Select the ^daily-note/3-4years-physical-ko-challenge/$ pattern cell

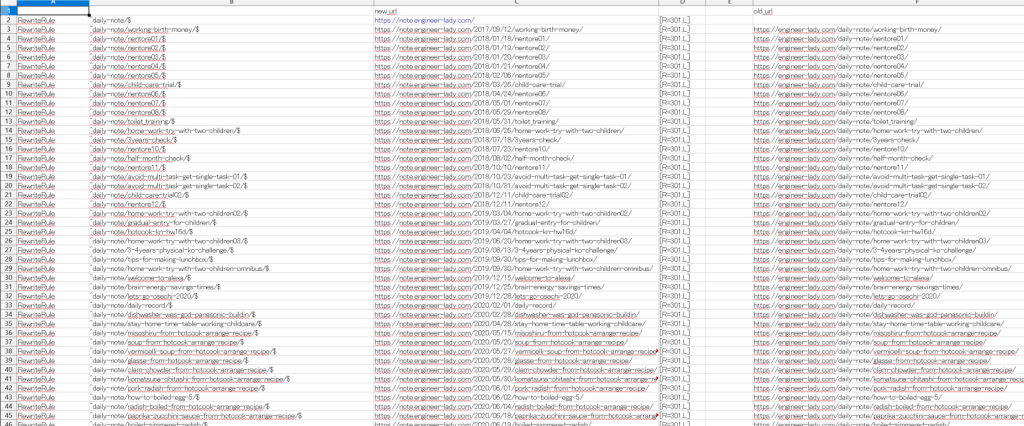[x=231, y=250]
